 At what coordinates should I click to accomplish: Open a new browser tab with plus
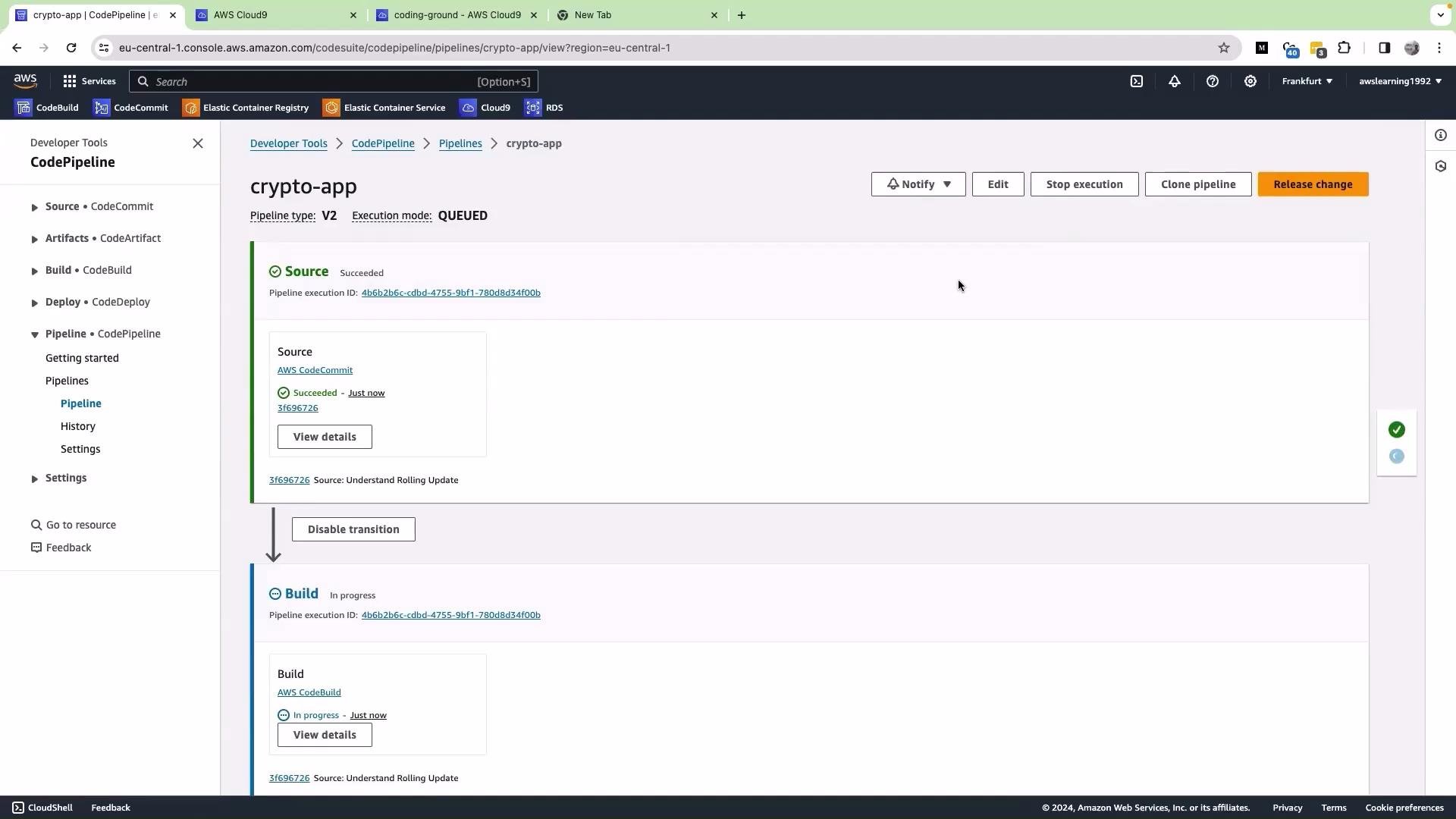(742, 15)
